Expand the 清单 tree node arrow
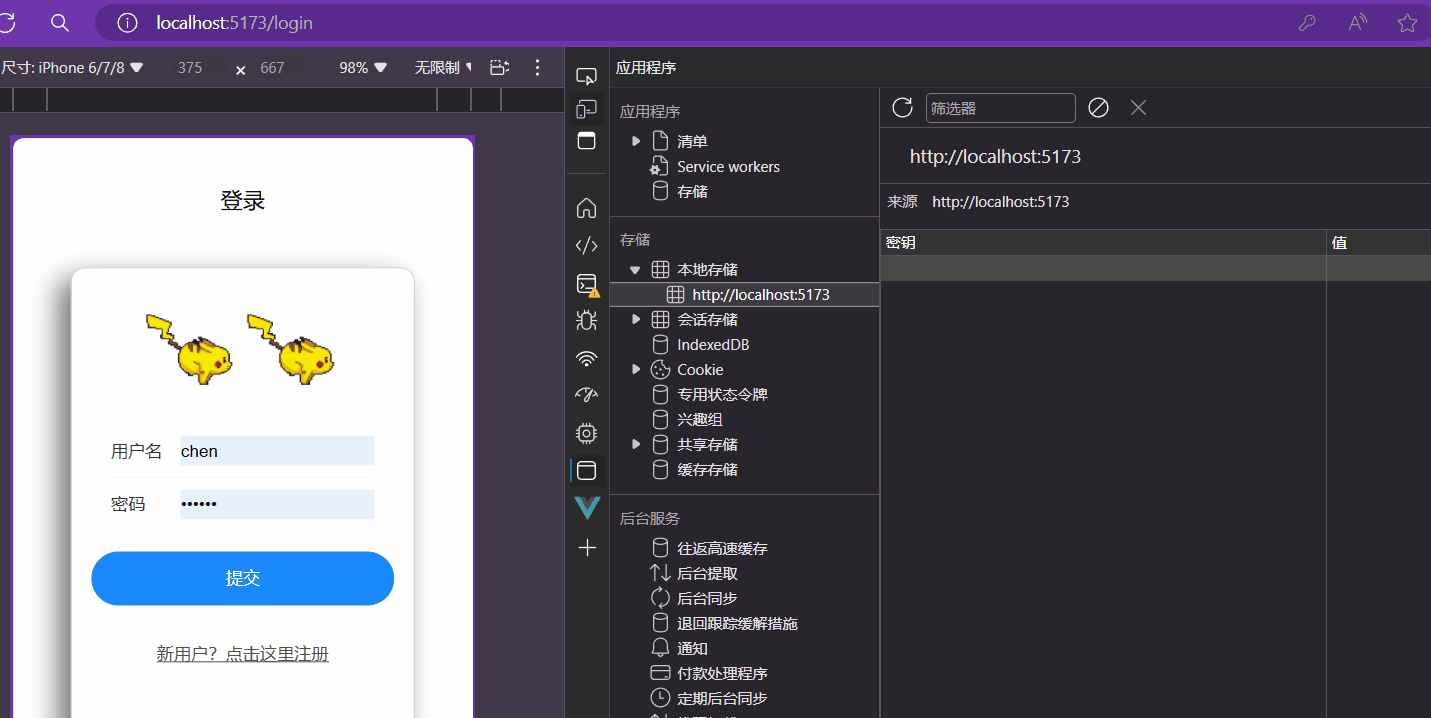The width and height of the screenshot is (1431, 718). (x=636, y=141)
